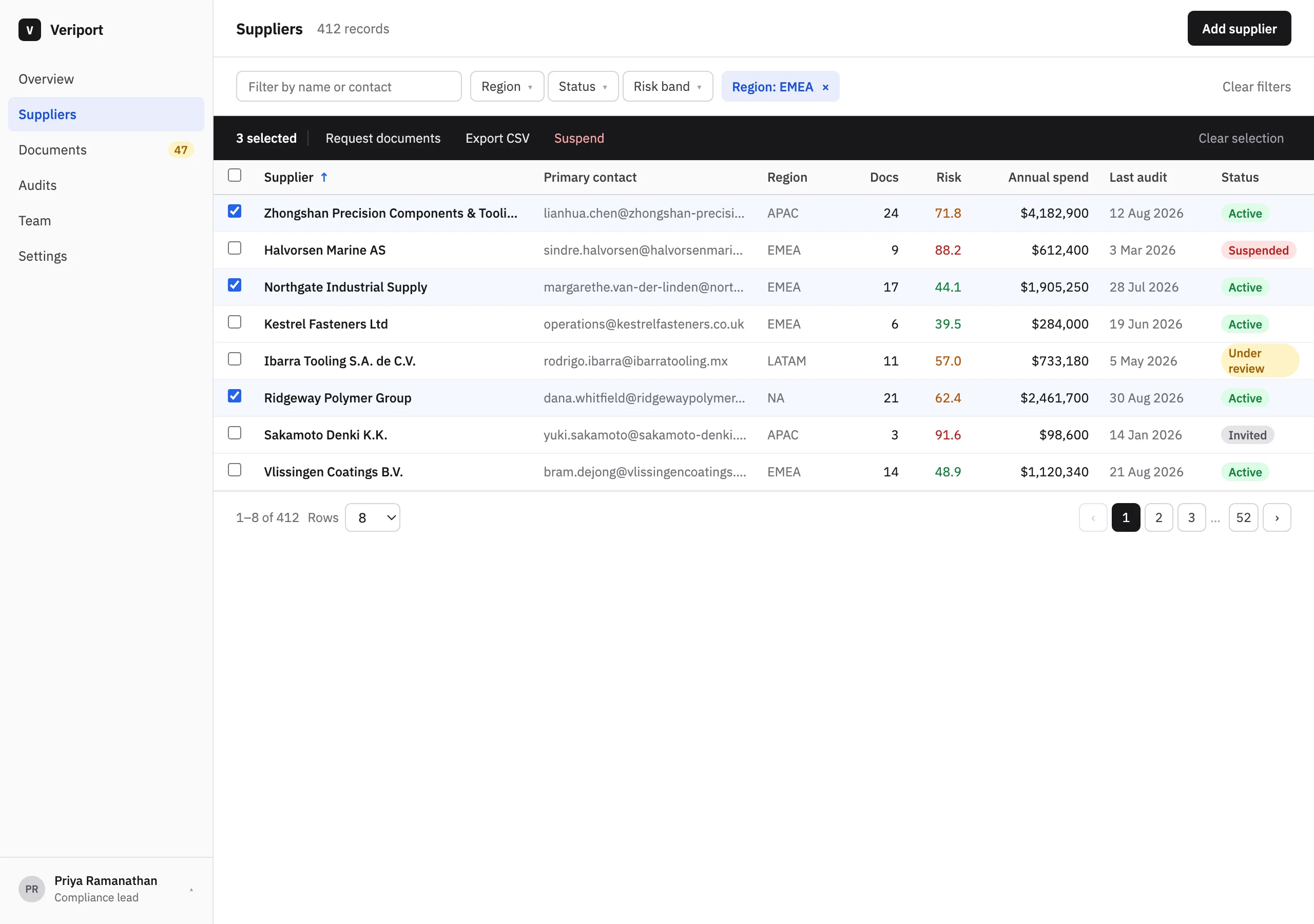Click the 47 badge beside Documents
The width and height of the screenshot is (1314, 924).
coord(181,150)
